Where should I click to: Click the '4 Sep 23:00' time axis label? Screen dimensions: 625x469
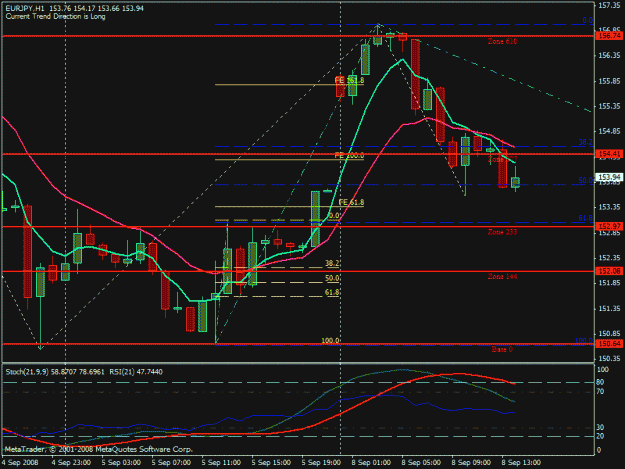(71, 463)
